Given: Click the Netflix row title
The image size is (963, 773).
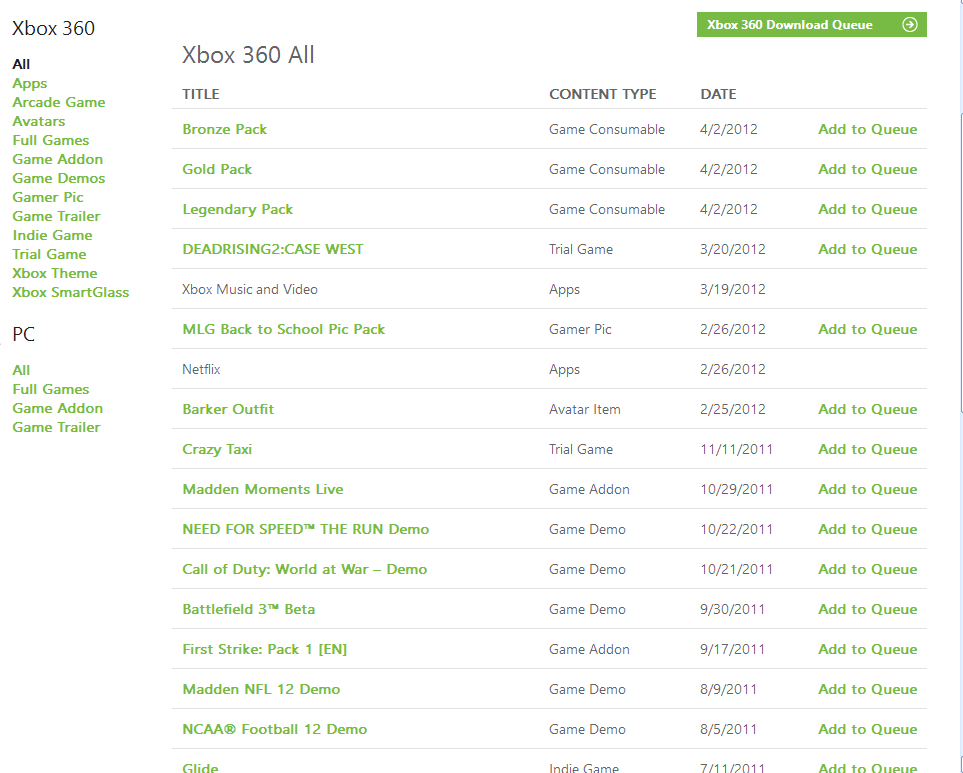Looking at the screenshot, I should coord(201,369).
